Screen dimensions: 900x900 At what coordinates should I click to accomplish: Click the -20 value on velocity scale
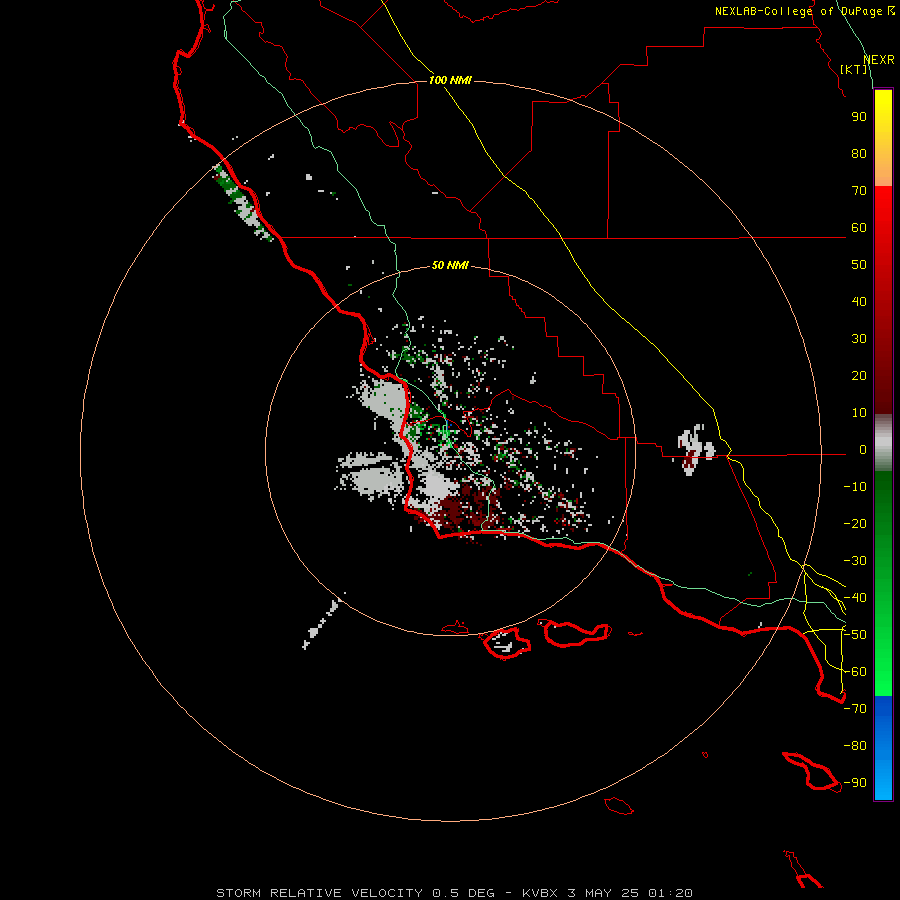click(x=855, y=523)
